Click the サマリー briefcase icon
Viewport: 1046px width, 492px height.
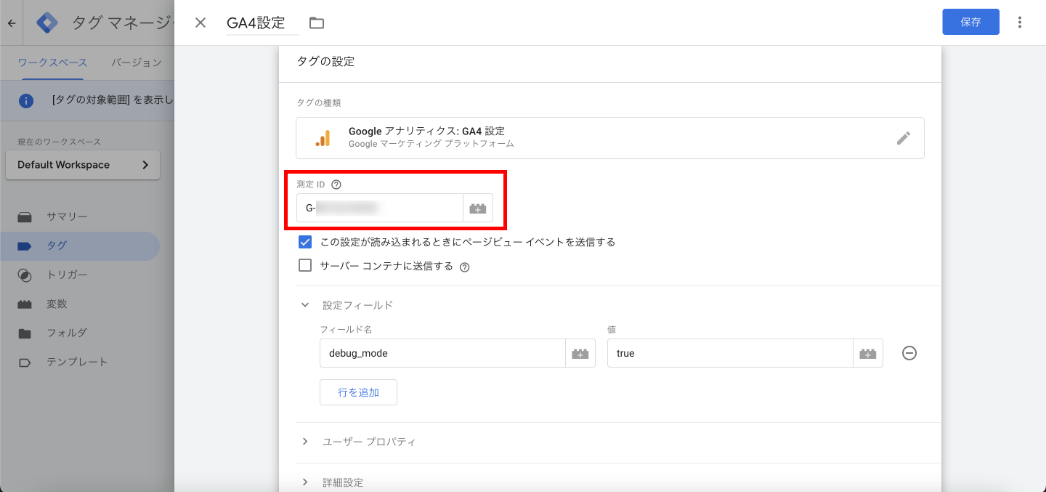[25, 217]
